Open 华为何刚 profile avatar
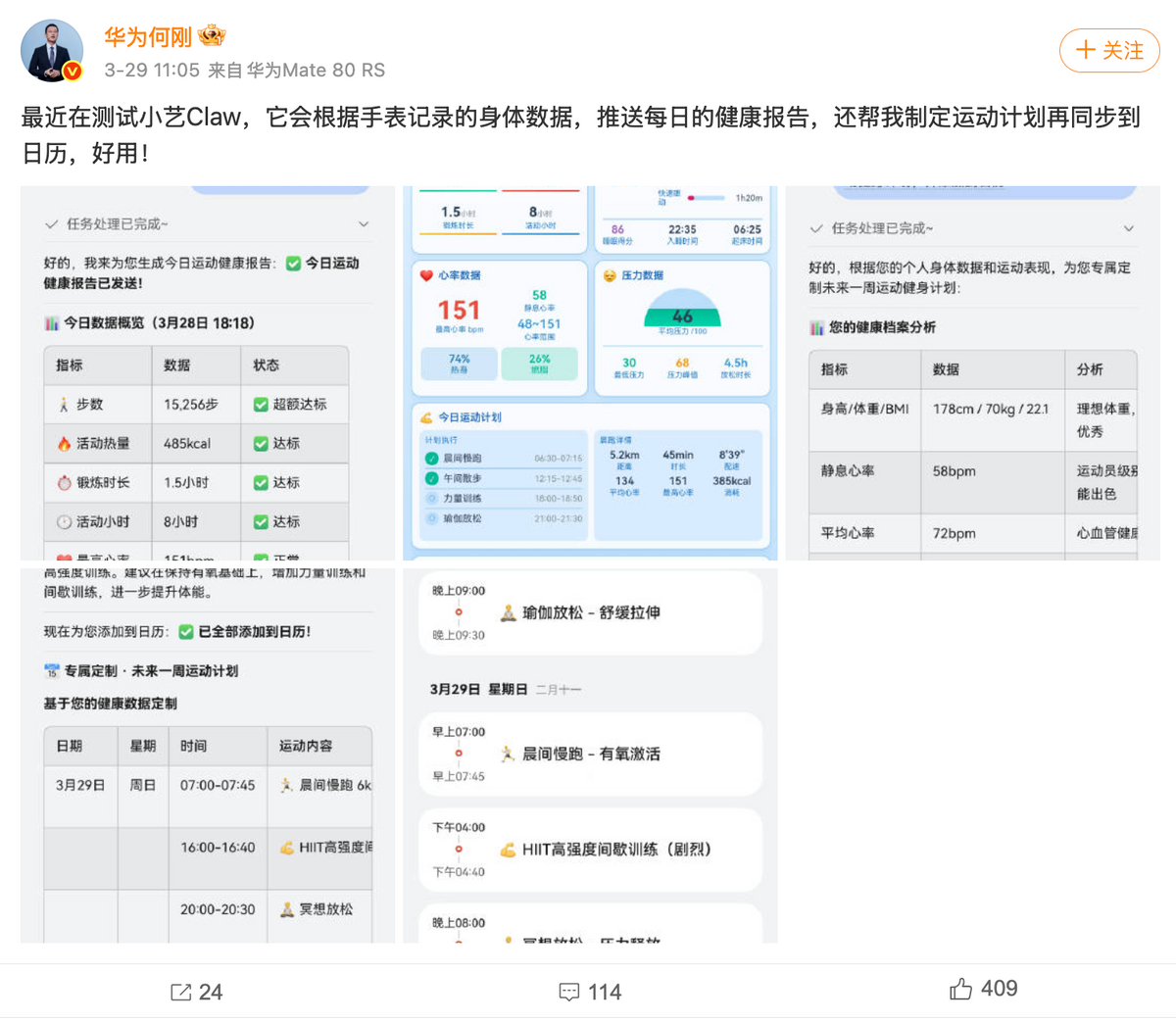The height and width of the screenshot is (1022, 1176). point(52,50)
